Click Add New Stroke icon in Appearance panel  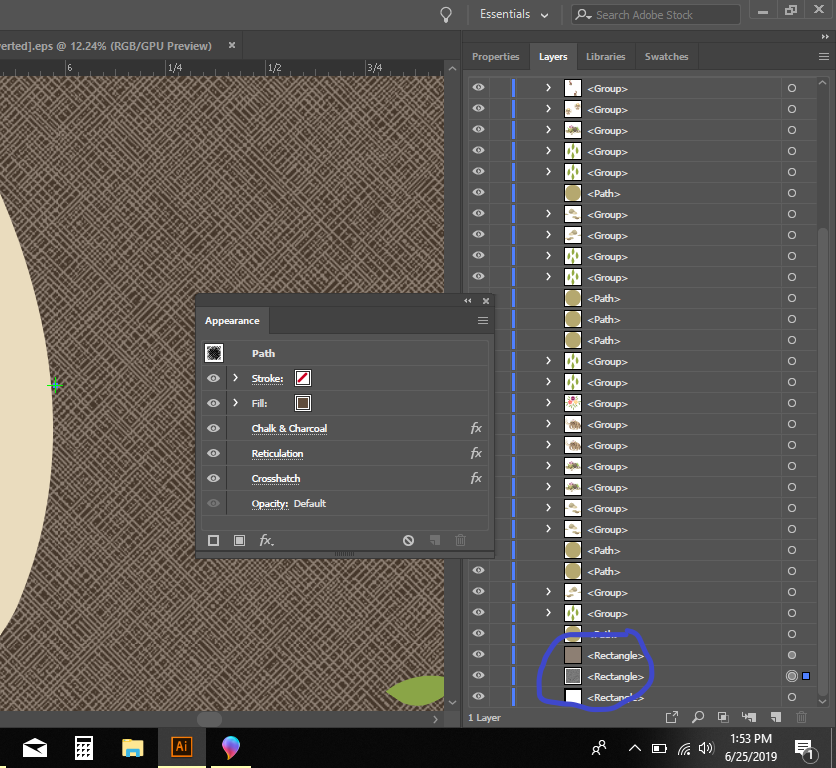[x=213, y=540]
